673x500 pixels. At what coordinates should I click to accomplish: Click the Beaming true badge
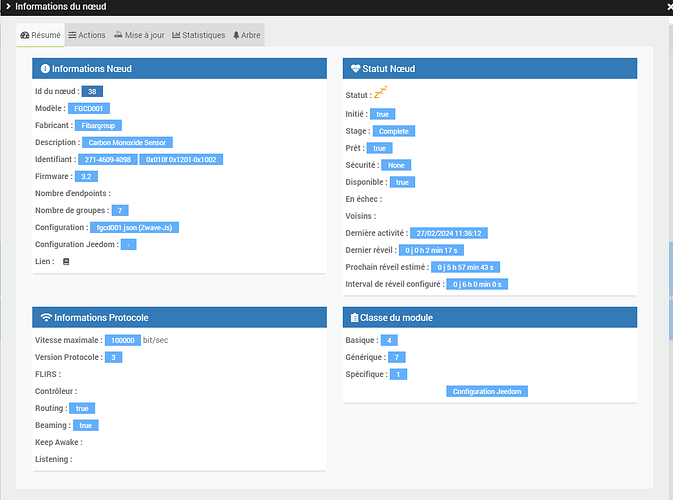pos(85,426)
